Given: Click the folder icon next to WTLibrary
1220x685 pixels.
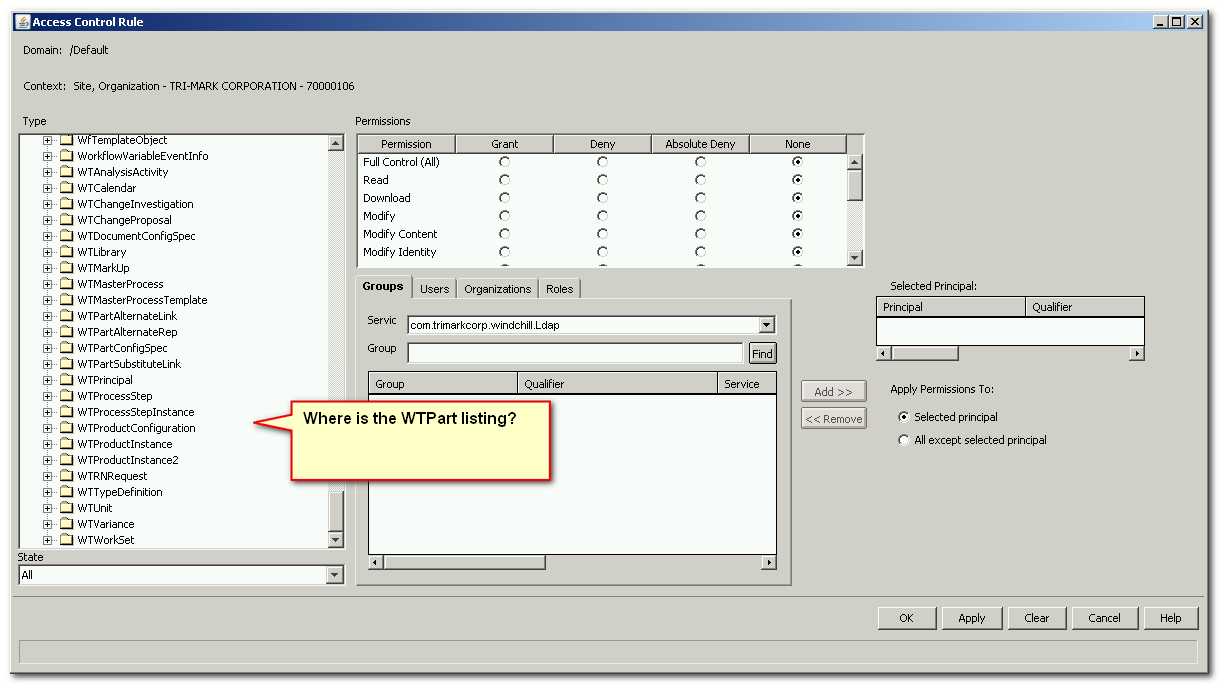Looking at the screenshot, I should [x=66, y=252].
